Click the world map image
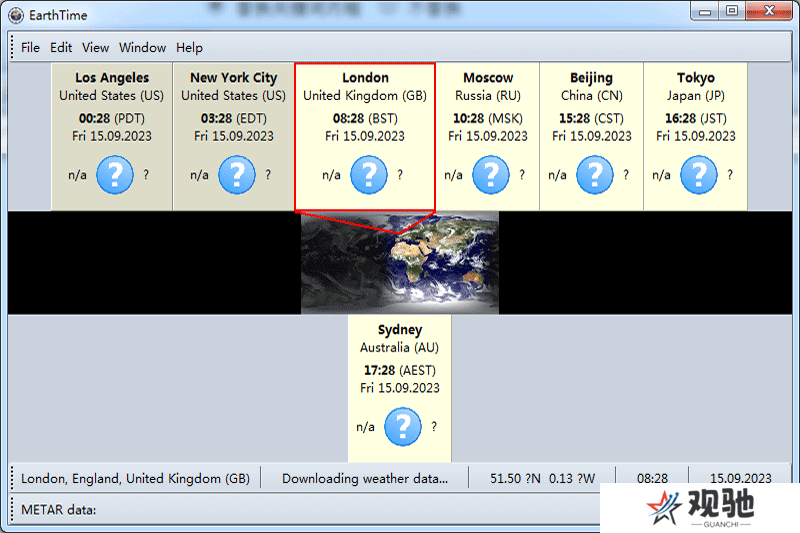Screen dimensions: 800x533 (400, 262)
